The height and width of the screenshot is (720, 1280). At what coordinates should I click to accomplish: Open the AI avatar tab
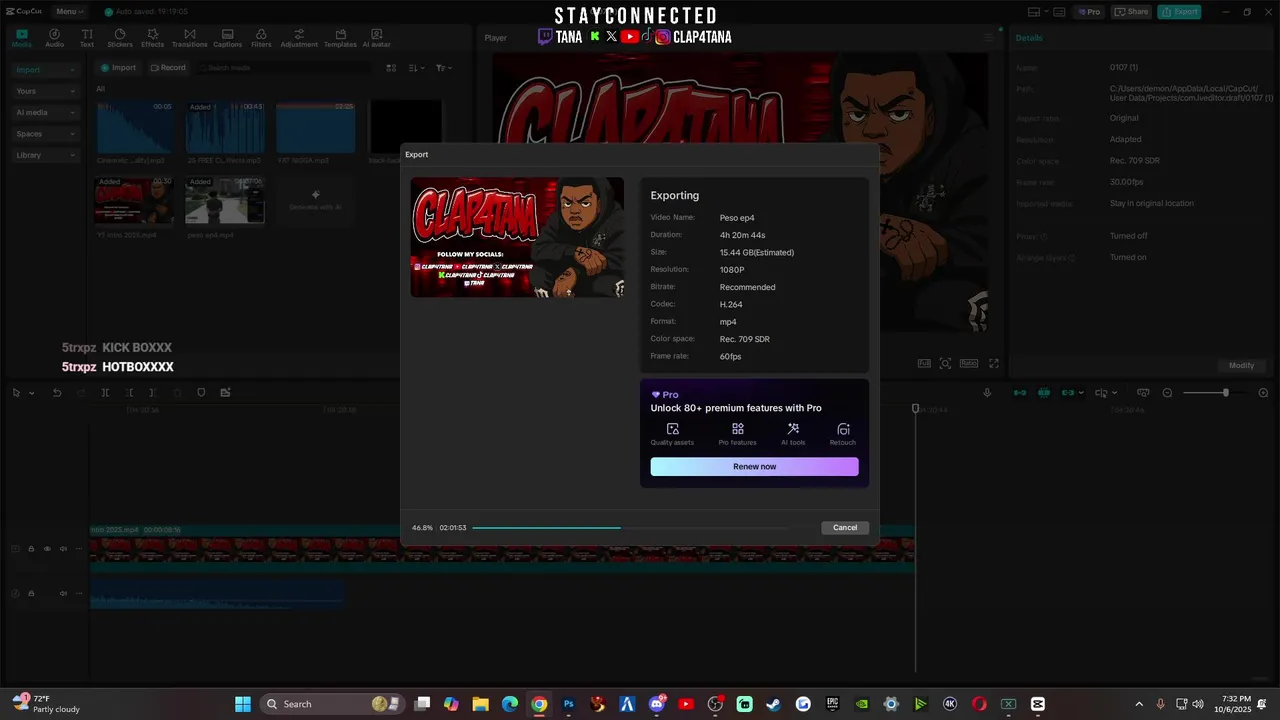pos(377,38)
